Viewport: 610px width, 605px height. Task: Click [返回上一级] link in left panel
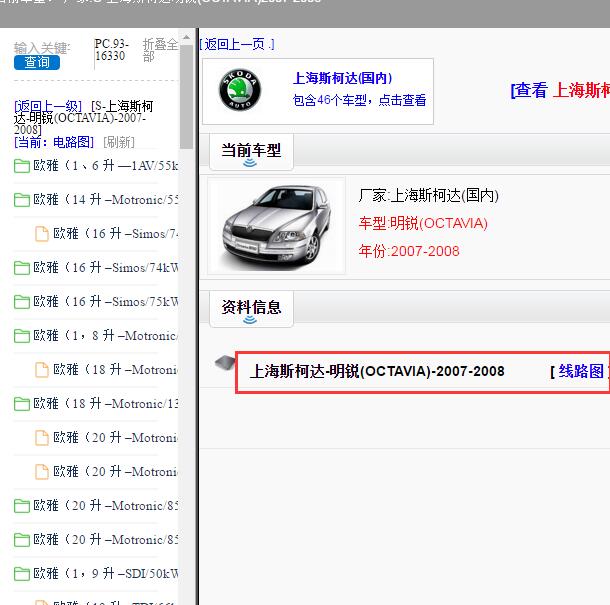[x=48, y=106]
